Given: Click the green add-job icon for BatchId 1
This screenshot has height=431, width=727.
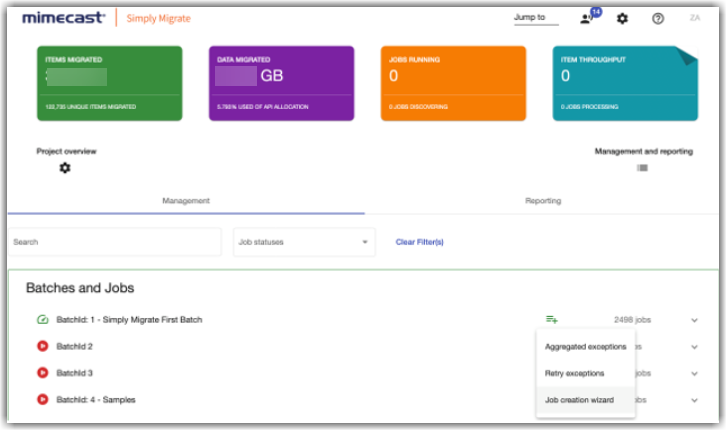Looking at the screenshot, I should (x=552, y=320).
